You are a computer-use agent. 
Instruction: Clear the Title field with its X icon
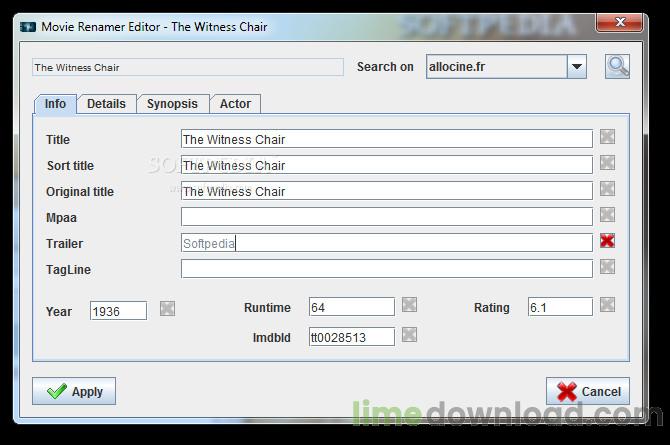(607, 137)
